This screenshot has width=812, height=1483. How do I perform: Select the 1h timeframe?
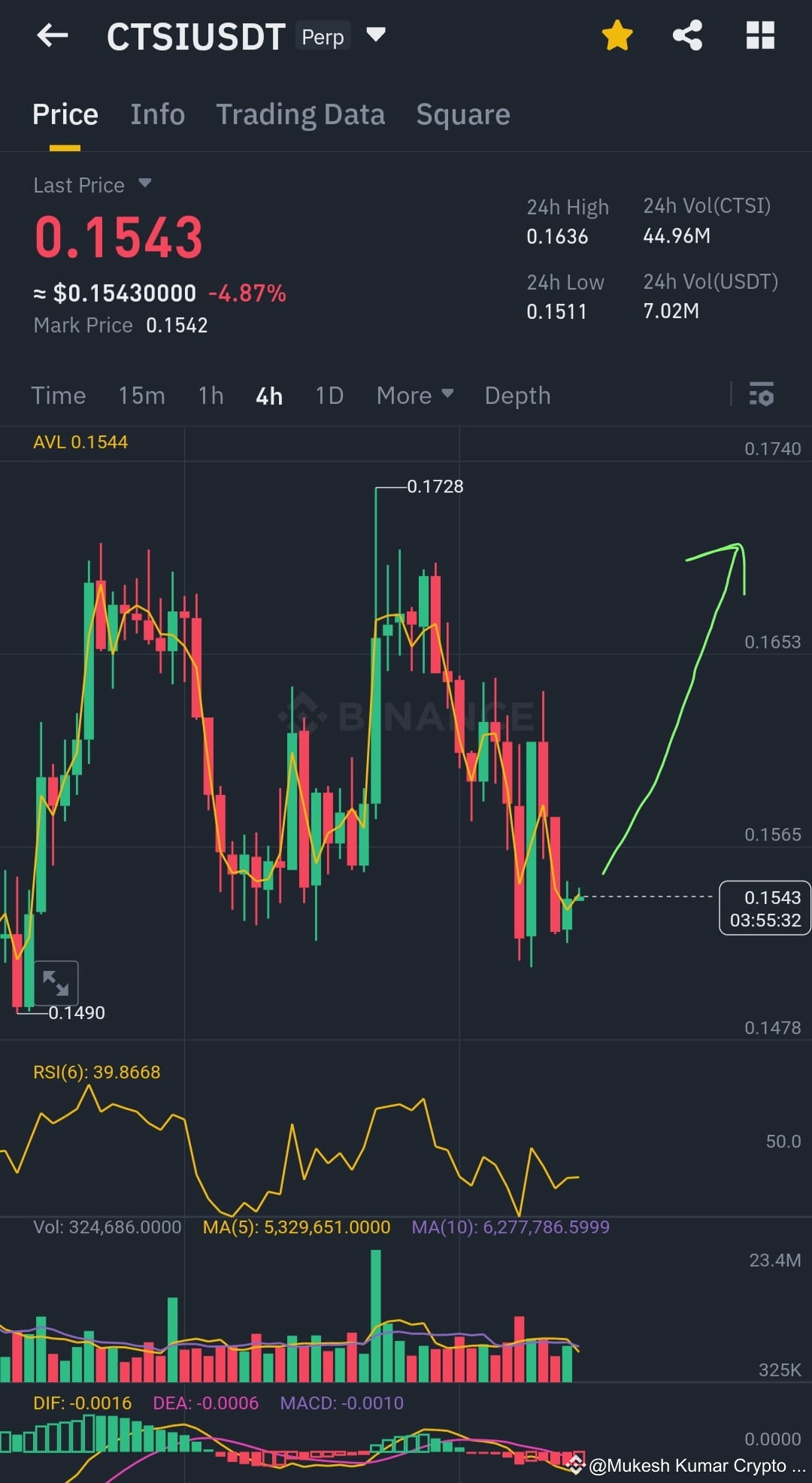click(x=211, y=396)
